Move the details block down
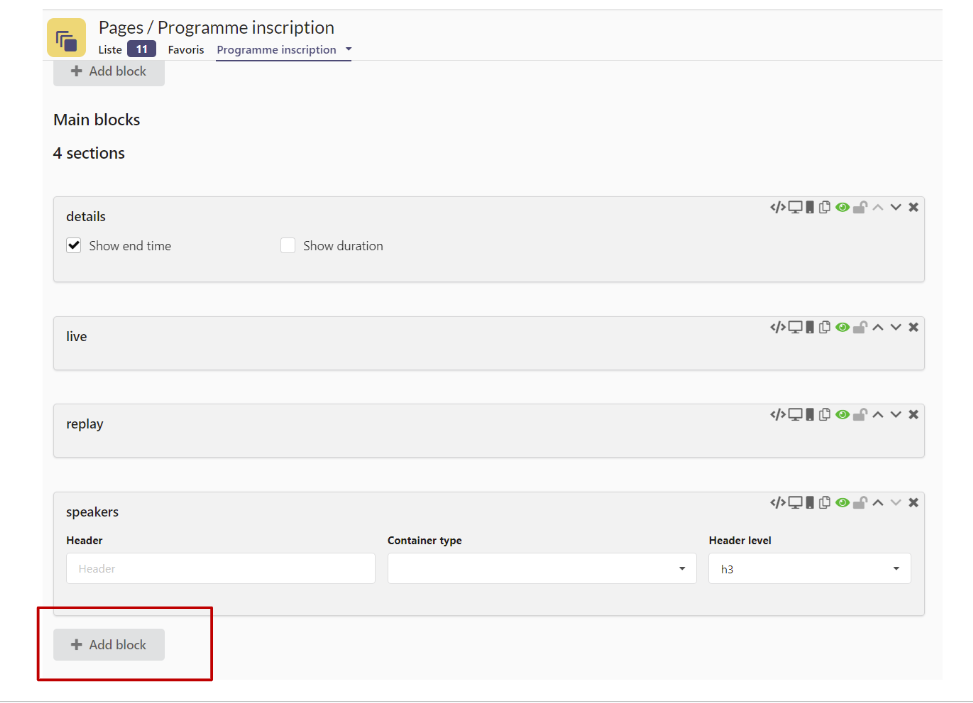The image size is (973, 703). pyautogui.click(x=896, y=207)
